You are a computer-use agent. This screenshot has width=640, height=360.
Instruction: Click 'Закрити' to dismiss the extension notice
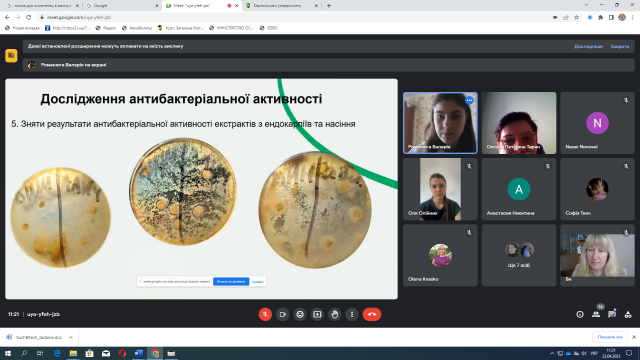(620, 47)
